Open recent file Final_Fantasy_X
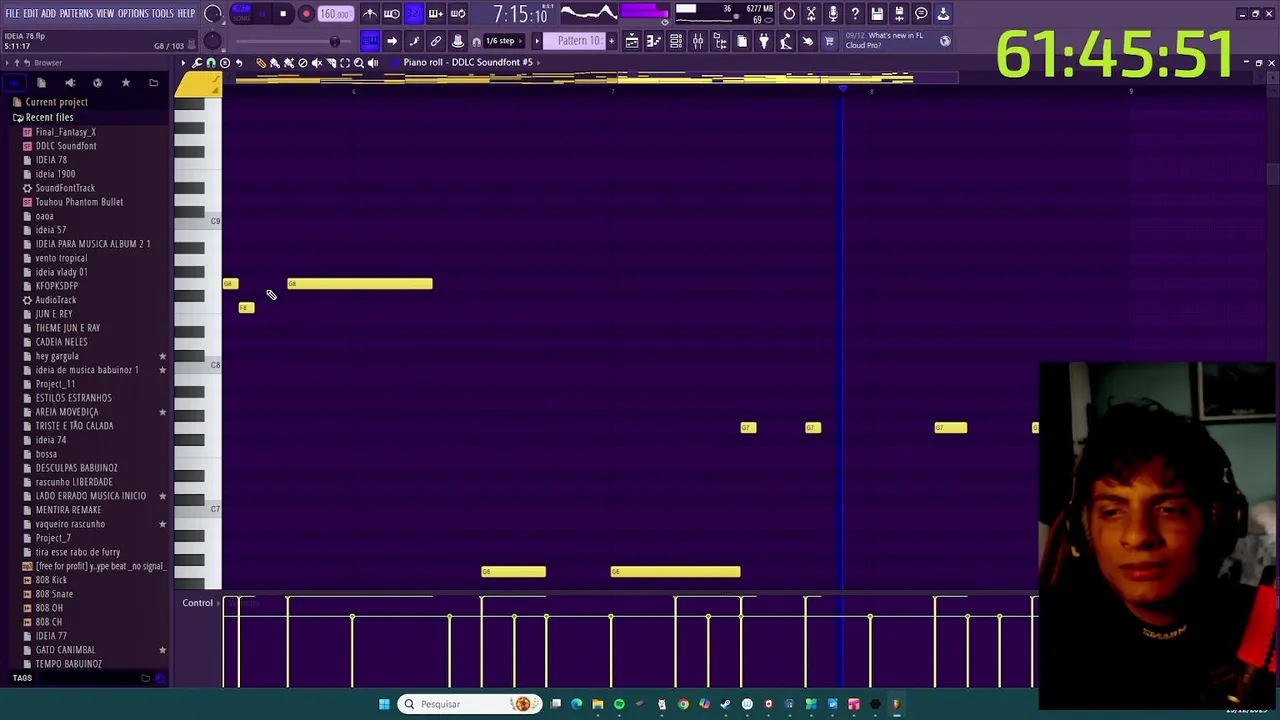Image resolution: width=1280 pixels, height=720 pixels. [x=66, y=132]
